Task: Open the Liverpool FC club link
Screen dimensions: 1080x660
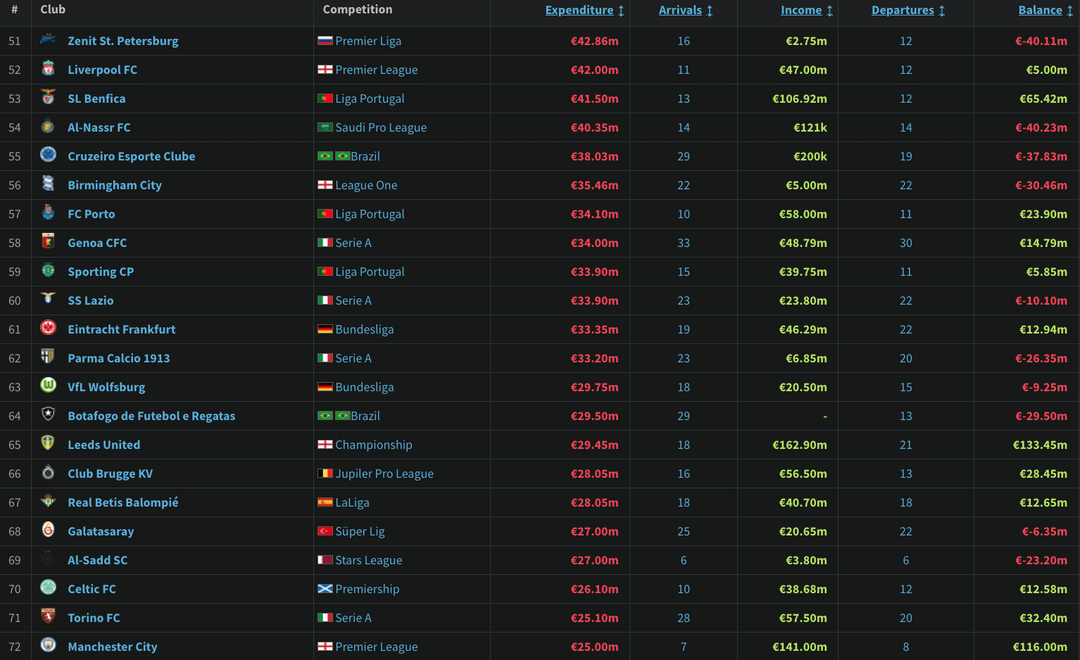Action: pos(102,70)
